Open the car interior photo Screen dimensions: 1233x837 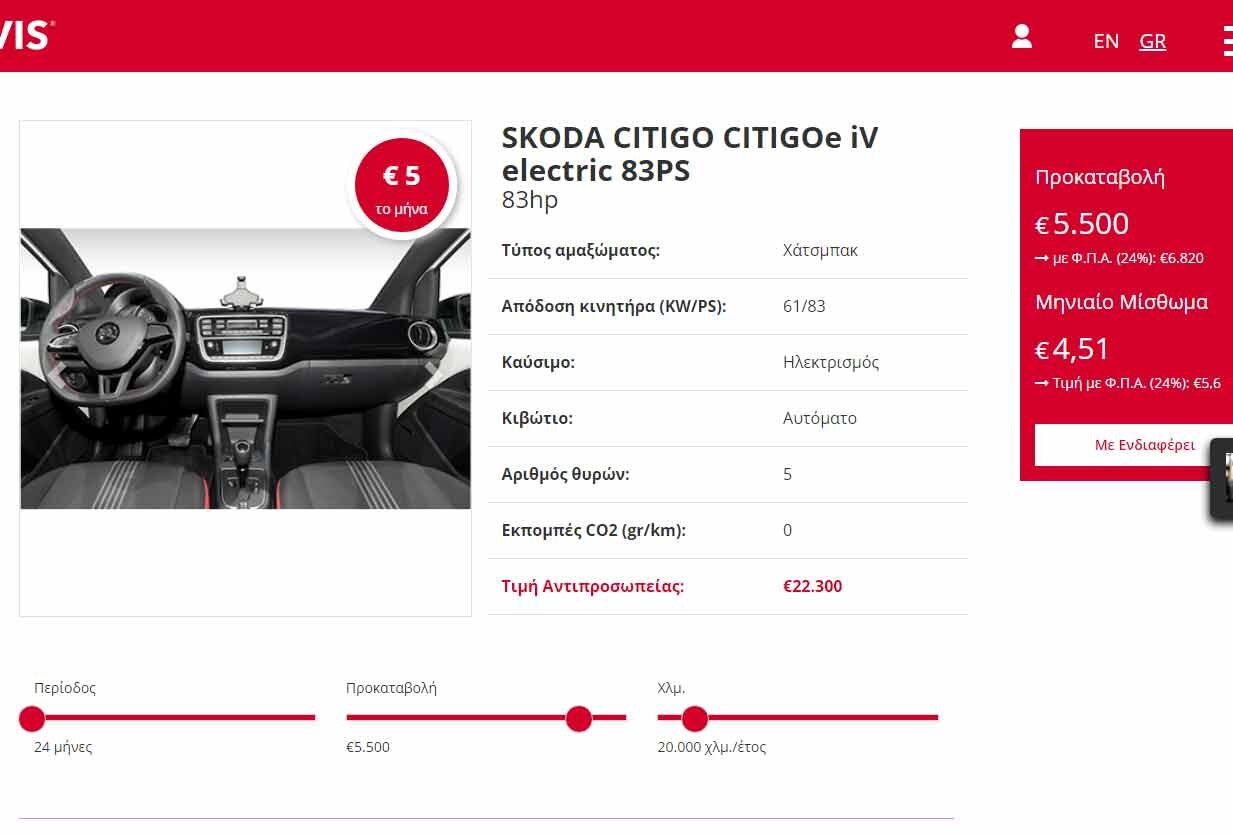[245, 369]
